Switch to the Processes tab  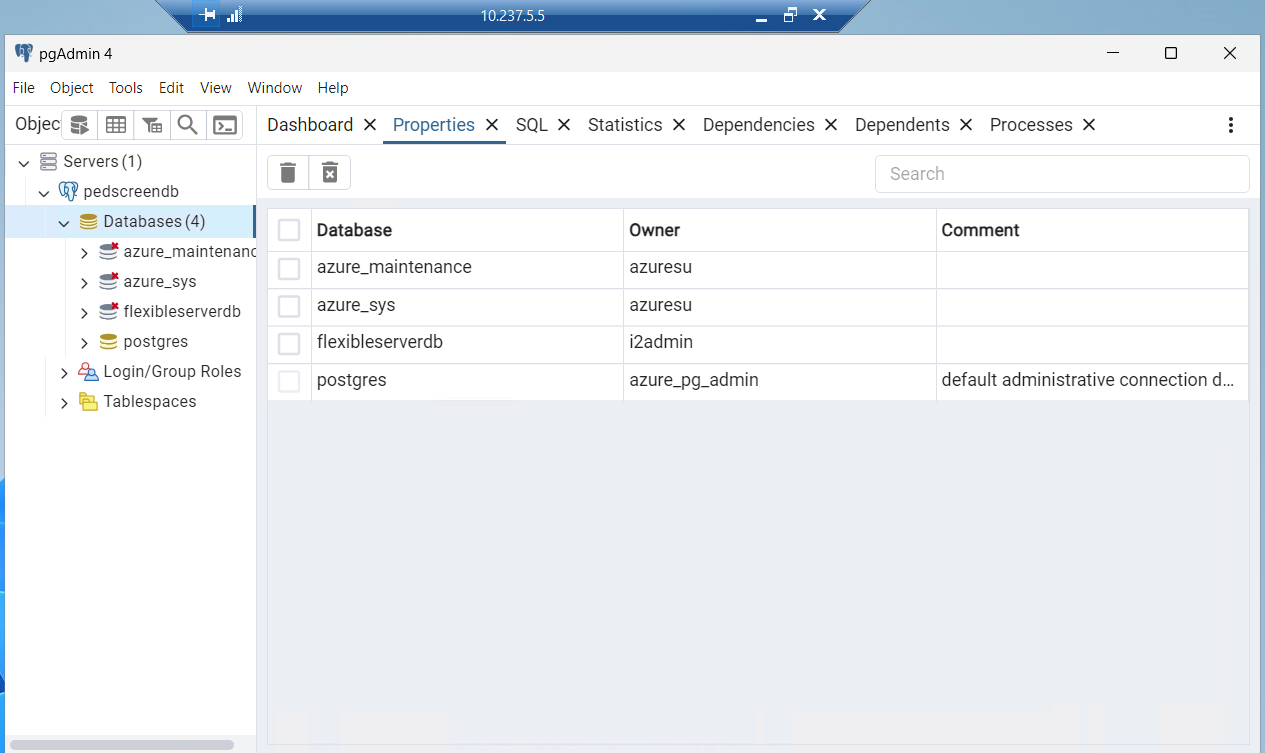(1031, 125)
